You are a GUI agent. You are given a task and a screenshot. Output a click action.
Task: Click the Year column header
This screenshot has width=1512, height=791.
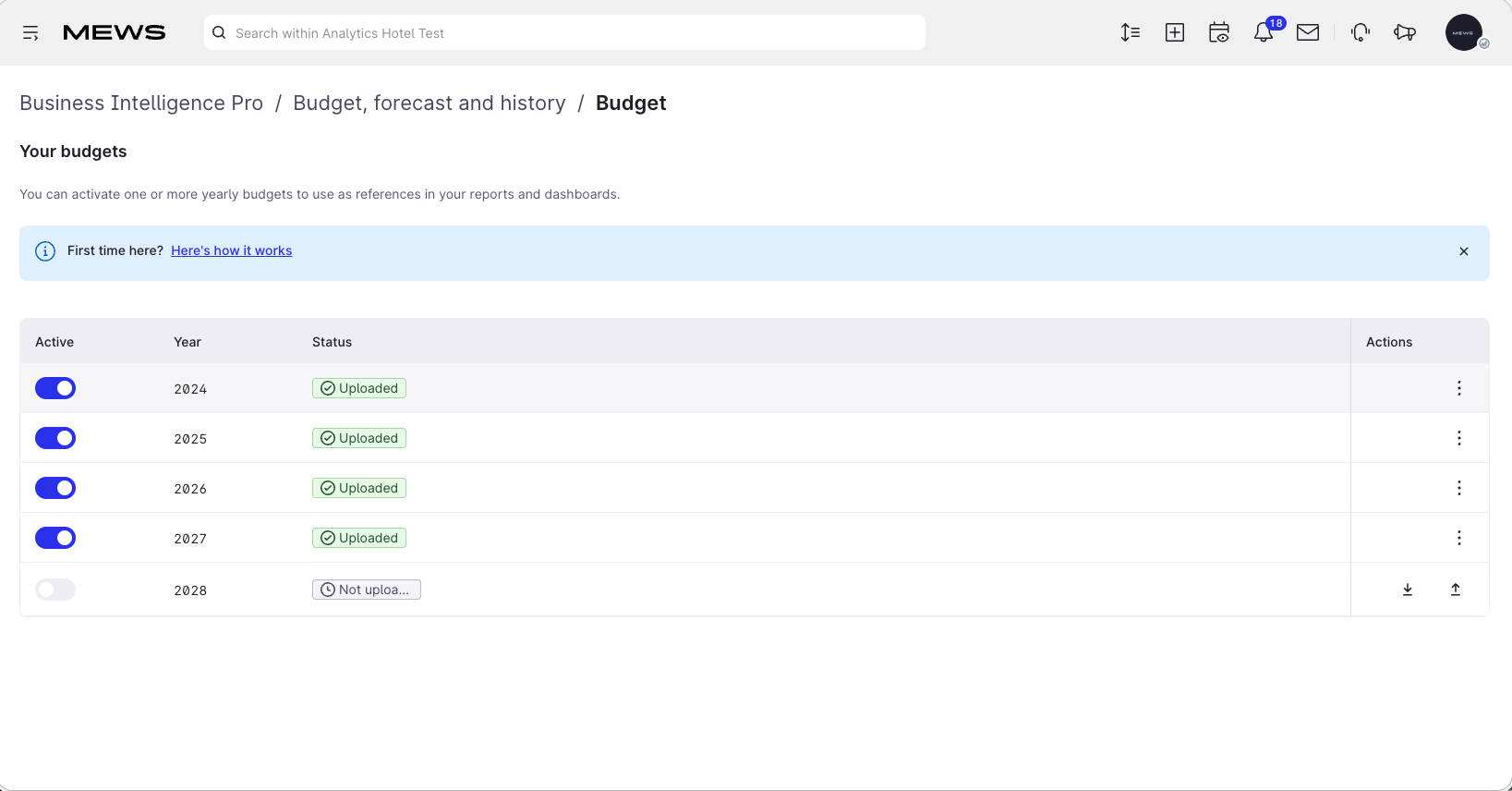(187, 342)
